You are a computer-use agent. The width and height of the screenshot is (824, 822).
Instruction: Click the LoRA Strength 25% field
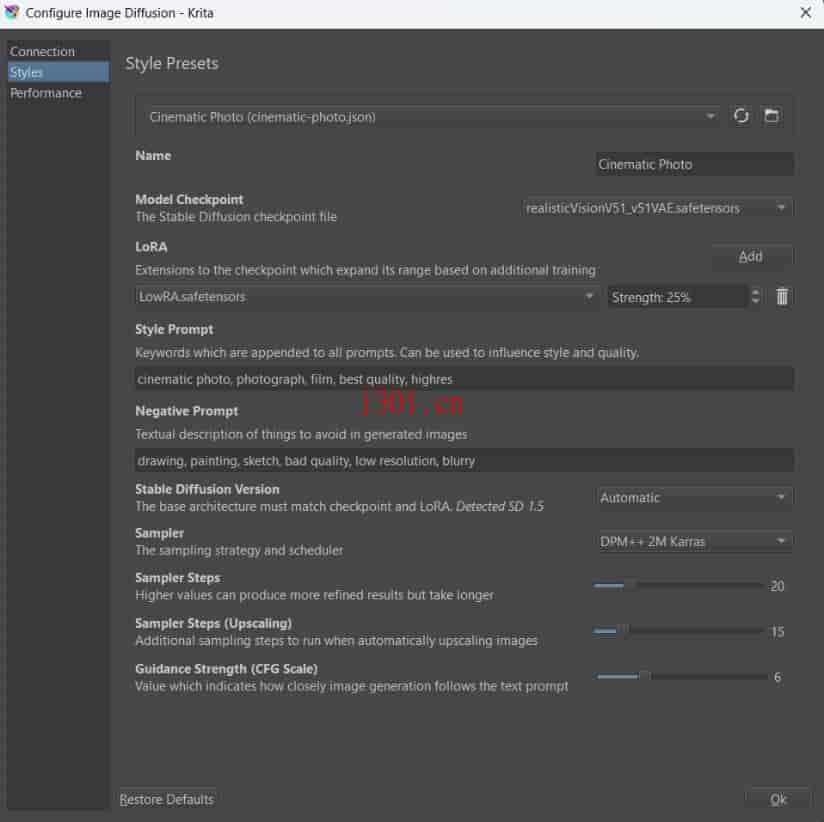(x=678, y=297)
